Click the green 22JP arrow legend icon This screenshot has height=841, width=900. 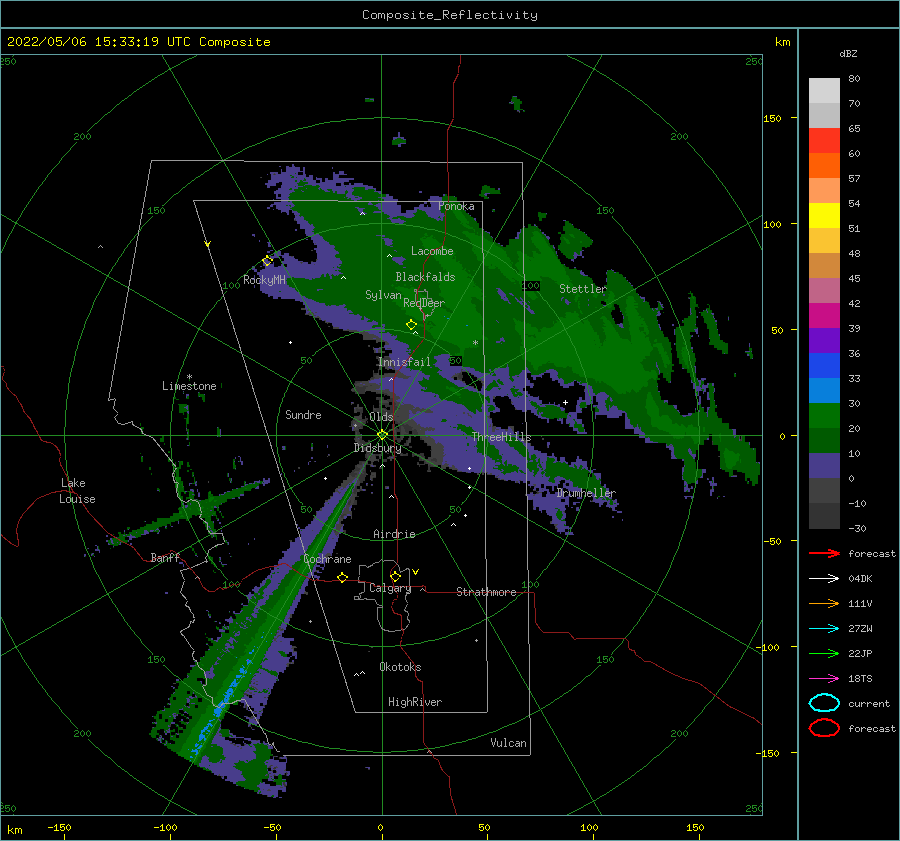[824, 653]
